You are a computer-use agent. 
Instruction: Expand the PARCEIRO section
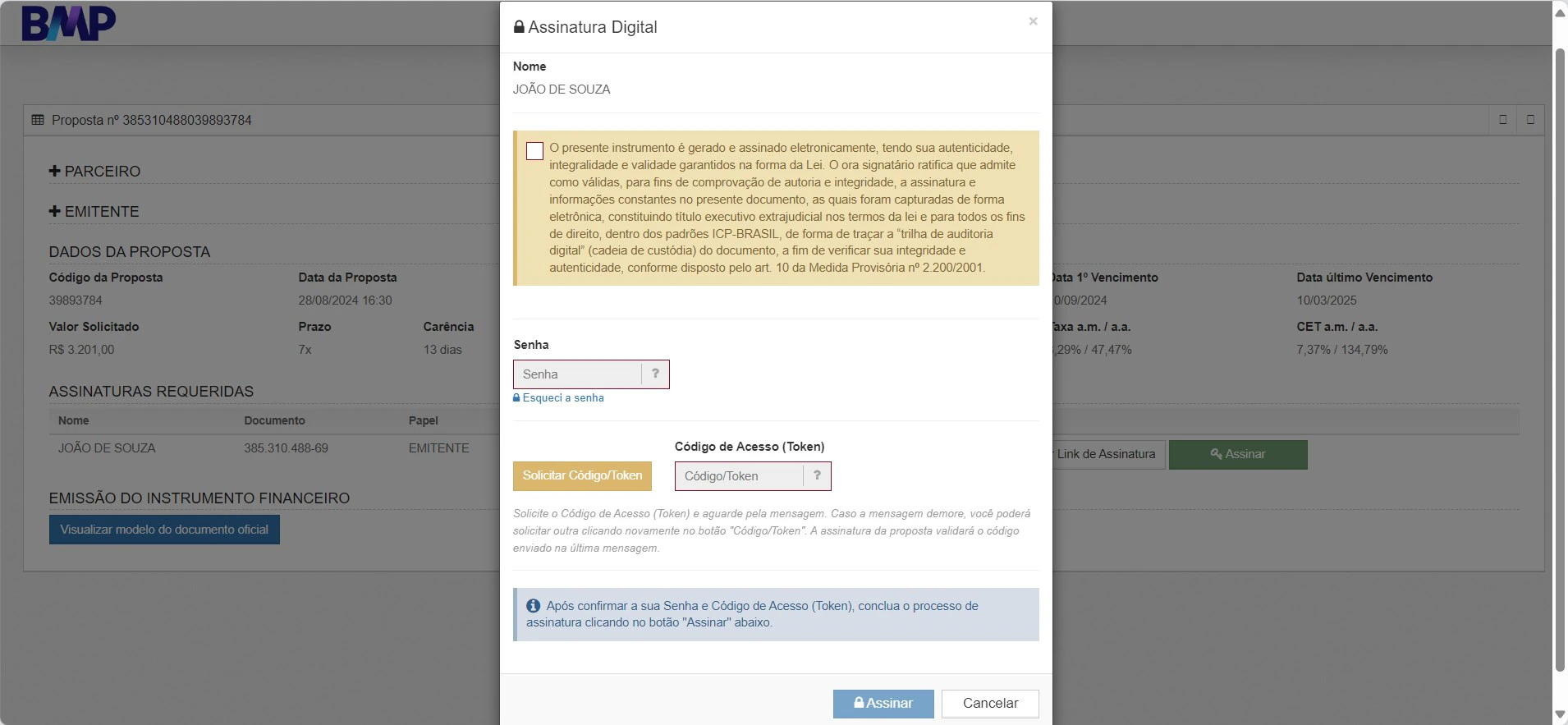[x=94, y=172]
